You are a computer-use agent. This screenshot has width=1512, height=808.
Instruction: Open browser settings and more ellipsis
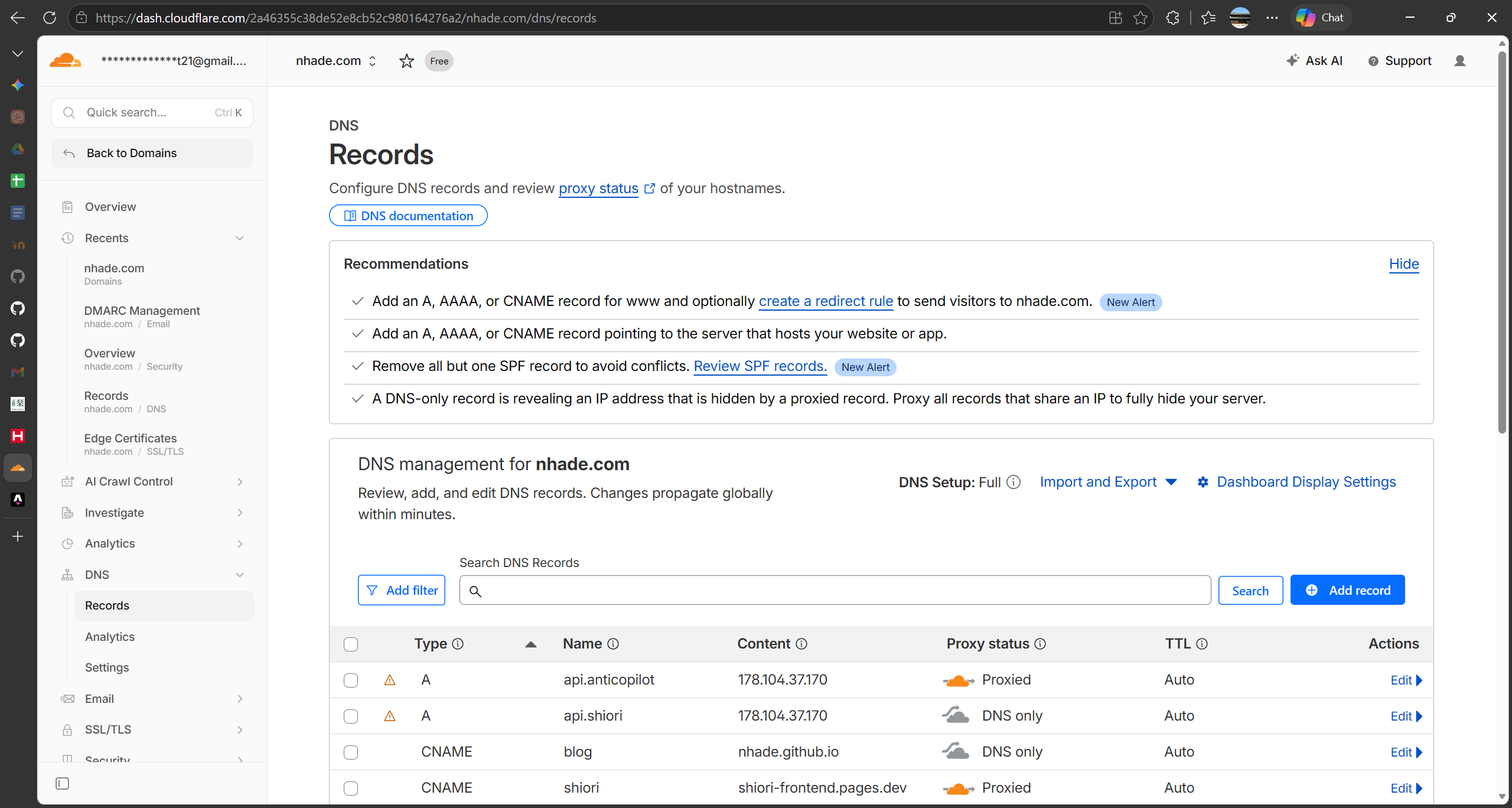1272,18
